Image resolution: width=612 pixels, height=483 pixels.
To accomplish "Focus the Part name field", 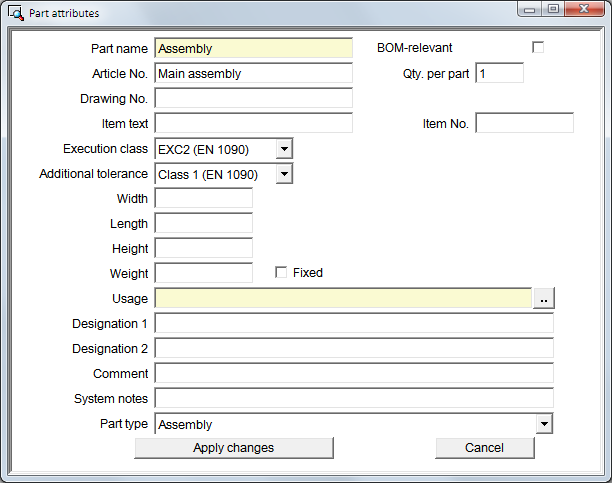I will click(x=254, y=48).
